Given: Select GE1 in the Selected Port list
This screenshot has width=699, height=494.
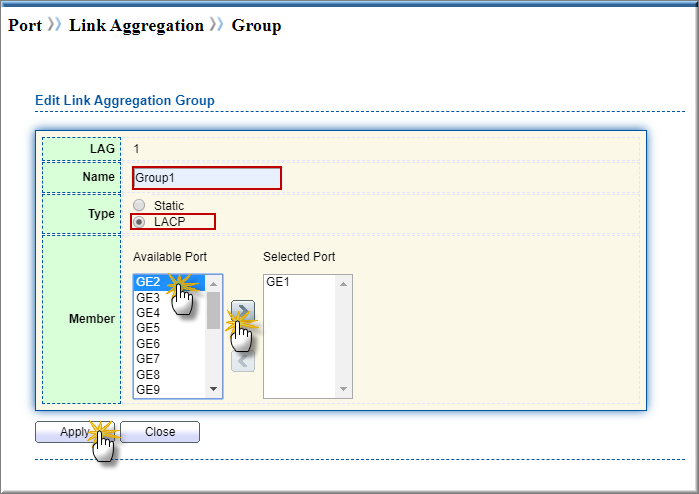Looking at the screenshot, I should (x=277, y=283).
